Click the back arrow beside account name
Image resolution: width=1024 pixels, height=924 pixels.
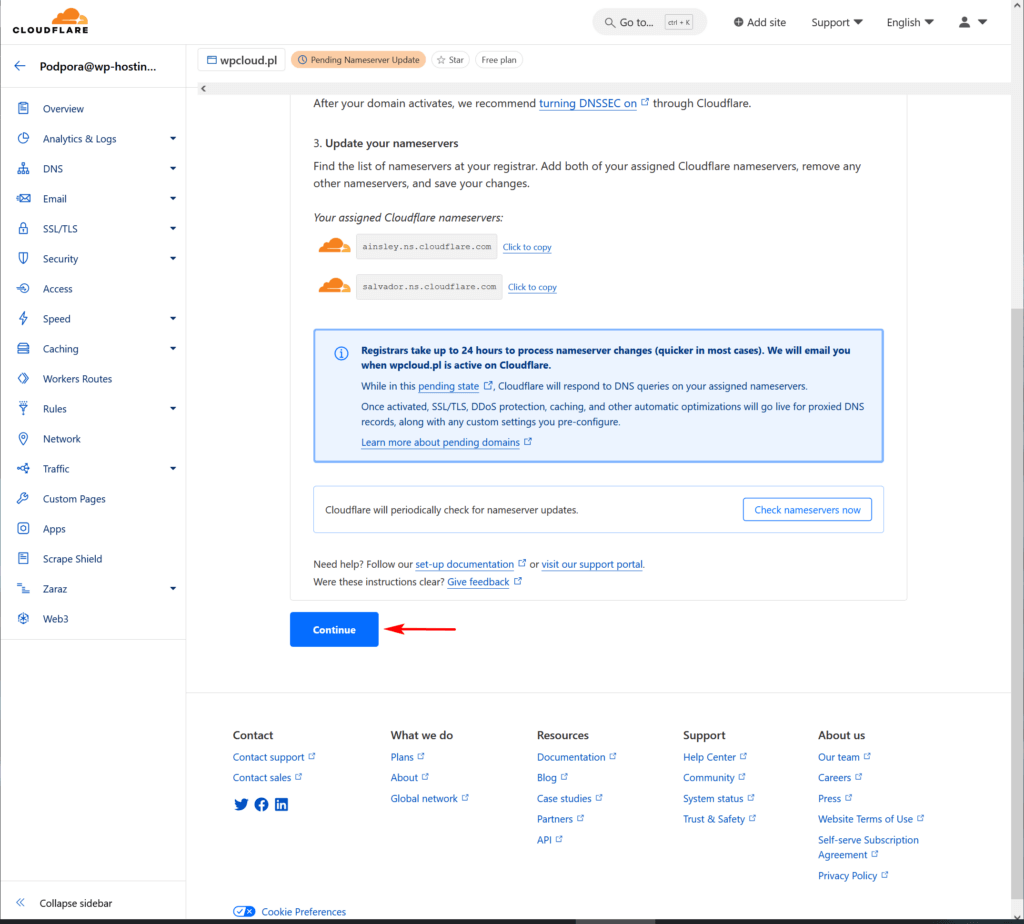20,67
